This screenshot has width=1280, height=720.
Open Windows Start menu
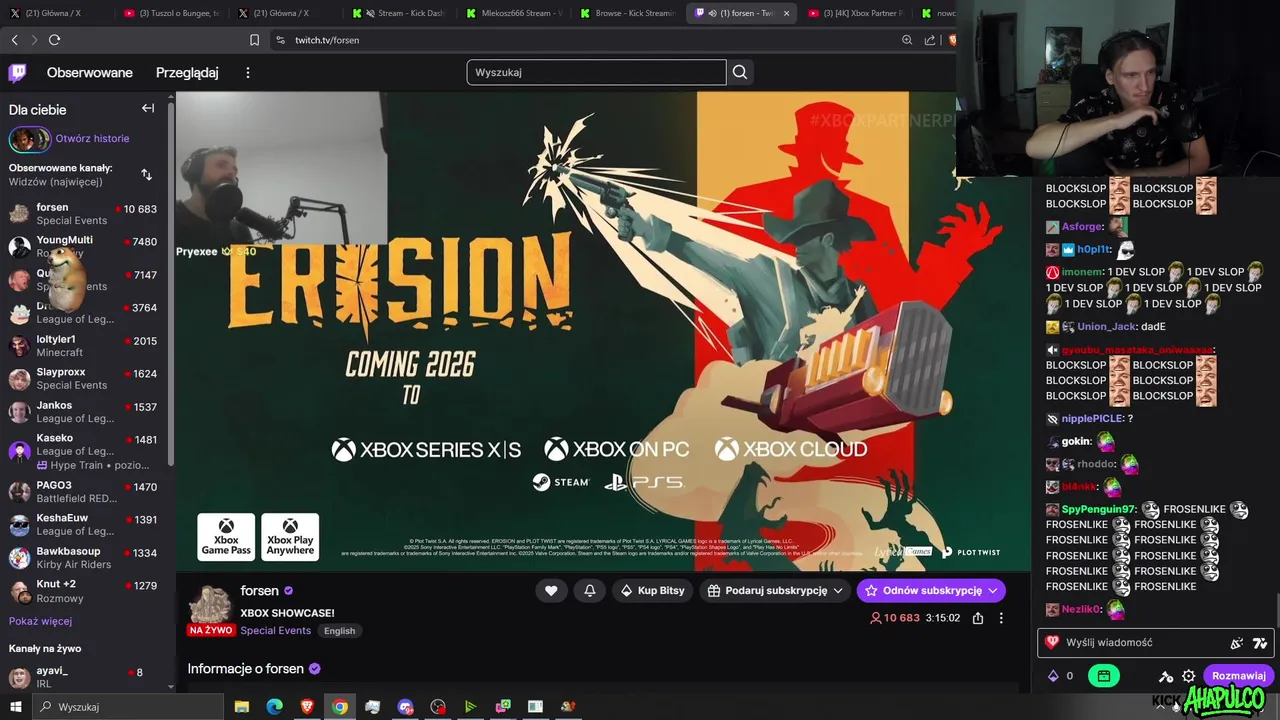[x=15, y=707]
